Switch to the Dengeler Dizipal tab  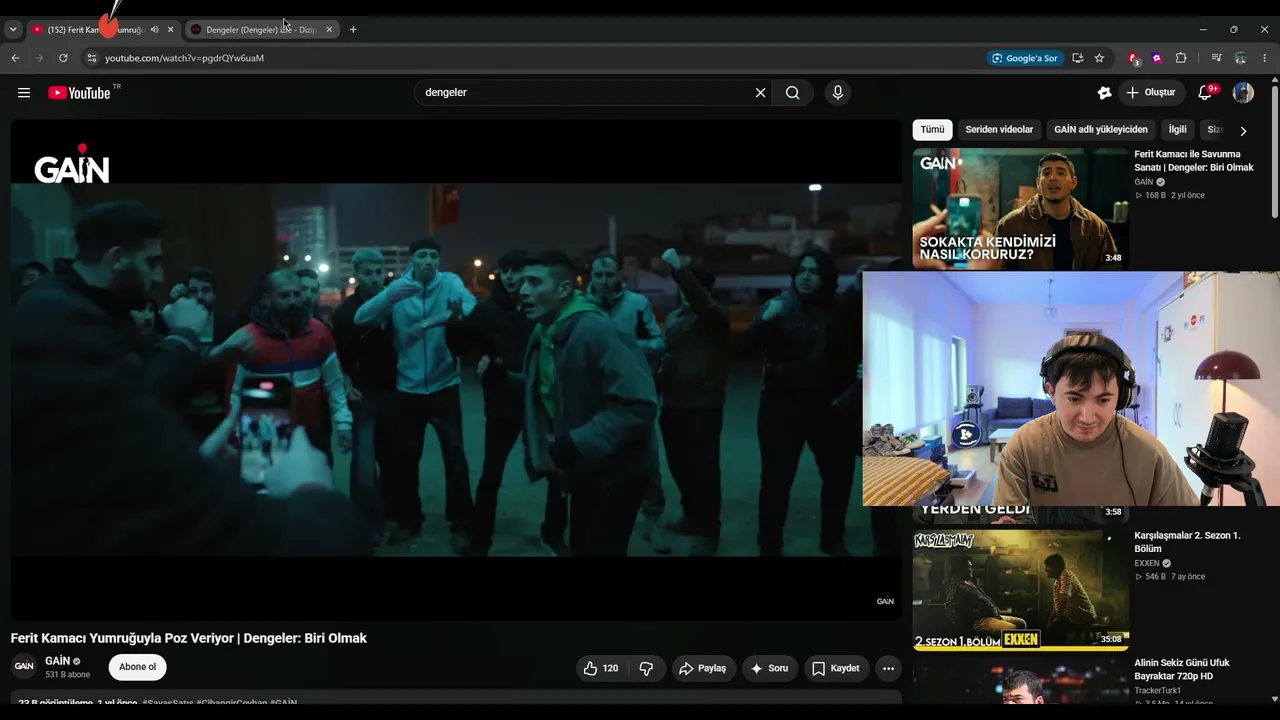pyautogui.click(x=262, y=30)
